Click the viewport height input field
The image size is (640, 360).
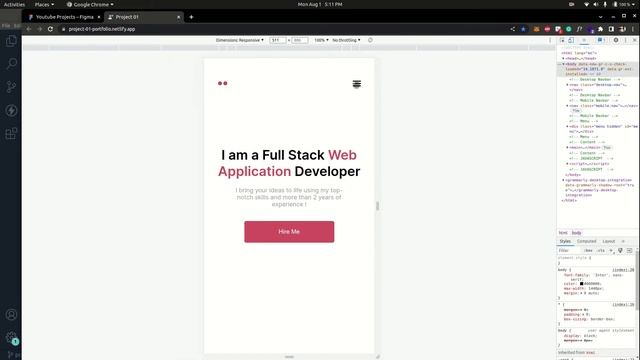click(300, 40)
